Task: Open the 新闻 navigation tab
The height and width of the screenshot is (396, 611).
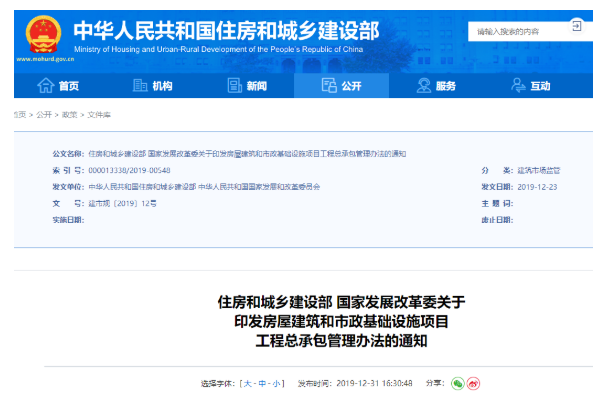Action: click(x=247, y=85)
